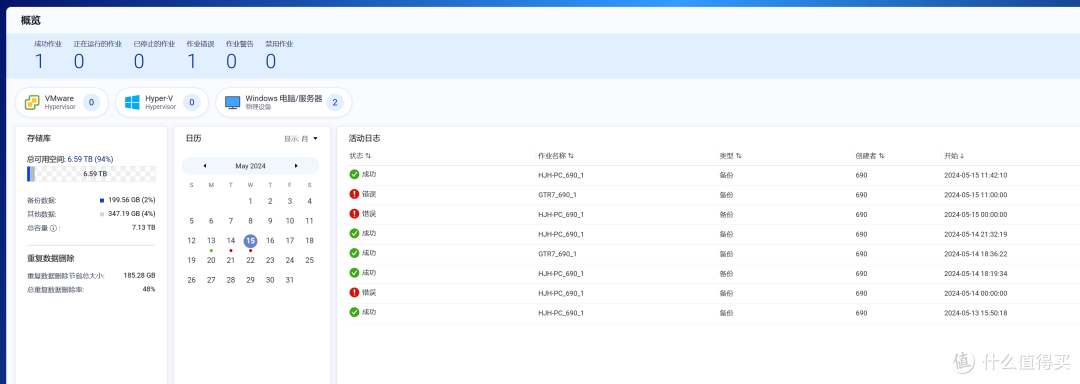Click the 正在运行的作业 count
Image resolution: width=1080 pixels, height=384 pixels.
(79, 62)
